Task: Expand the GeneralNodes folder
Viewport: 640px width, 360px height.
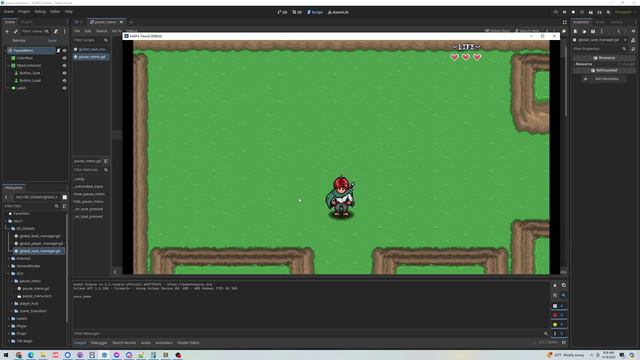Action: (9, 266)
